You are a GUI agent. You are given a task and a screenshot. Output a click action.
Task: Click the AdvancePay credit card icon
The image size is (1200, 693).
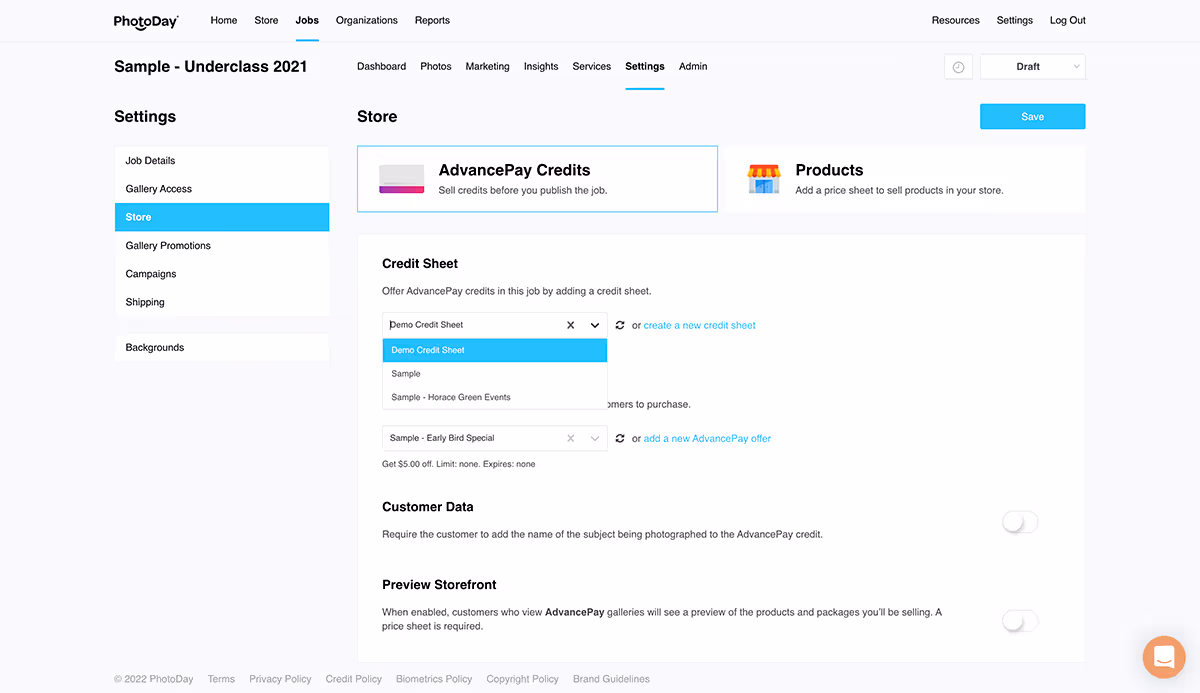402,179
